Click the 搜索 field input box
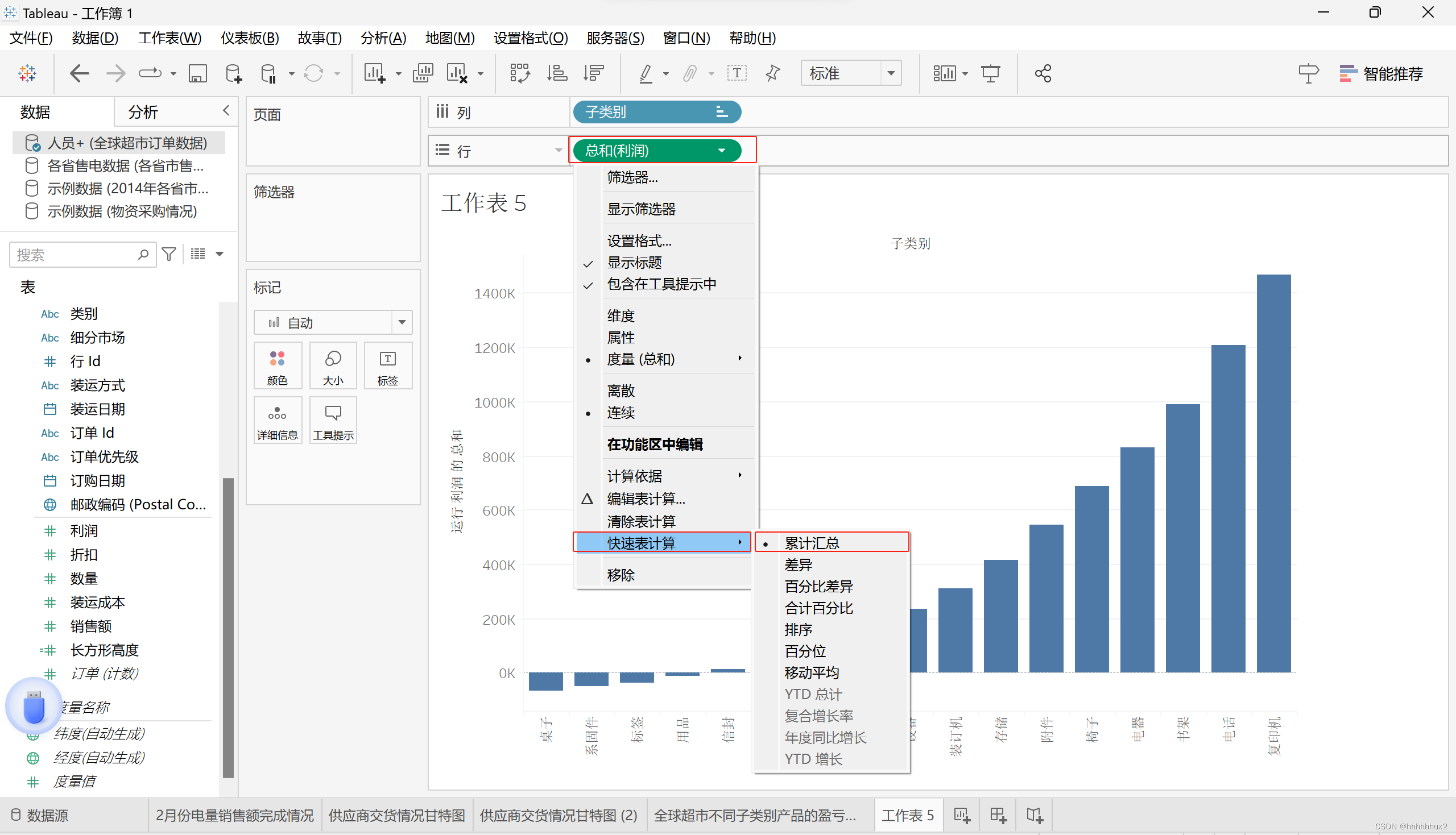The image size is (1456, 835). [x=75, y=255]
